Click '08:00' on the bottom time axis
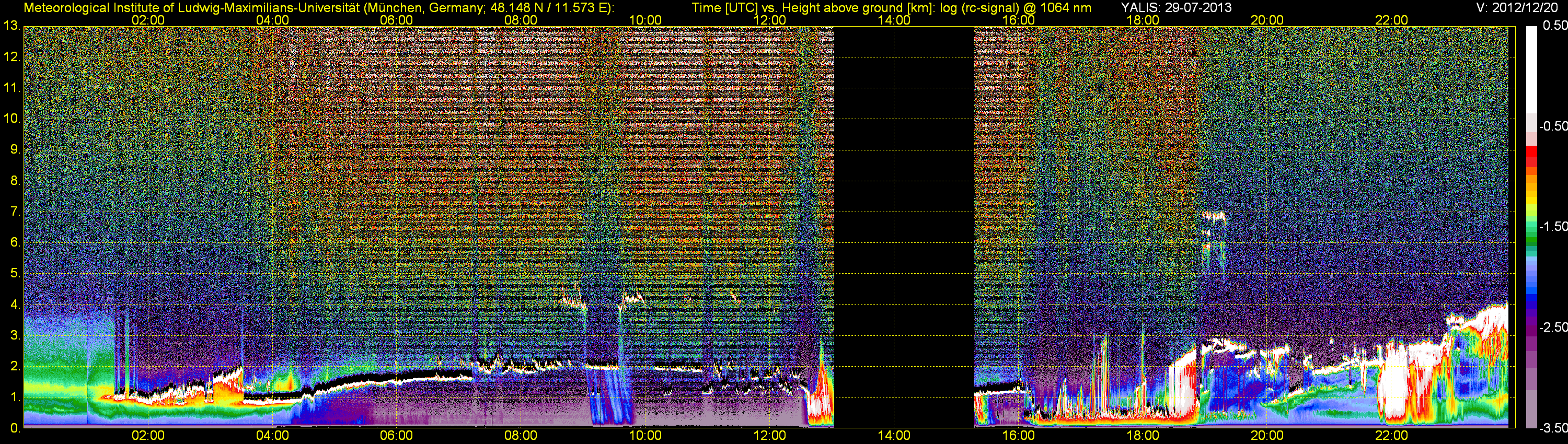This screenshot has height=444, width=1568. 521,436
